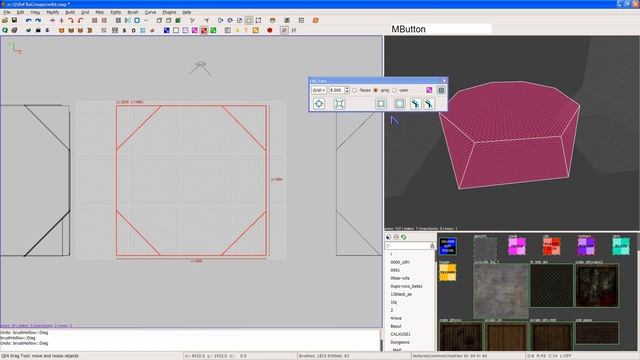Click the rightmost picker icon in UV tool
The height and width of the screenshot is (360, 640).
click(429, 104)
